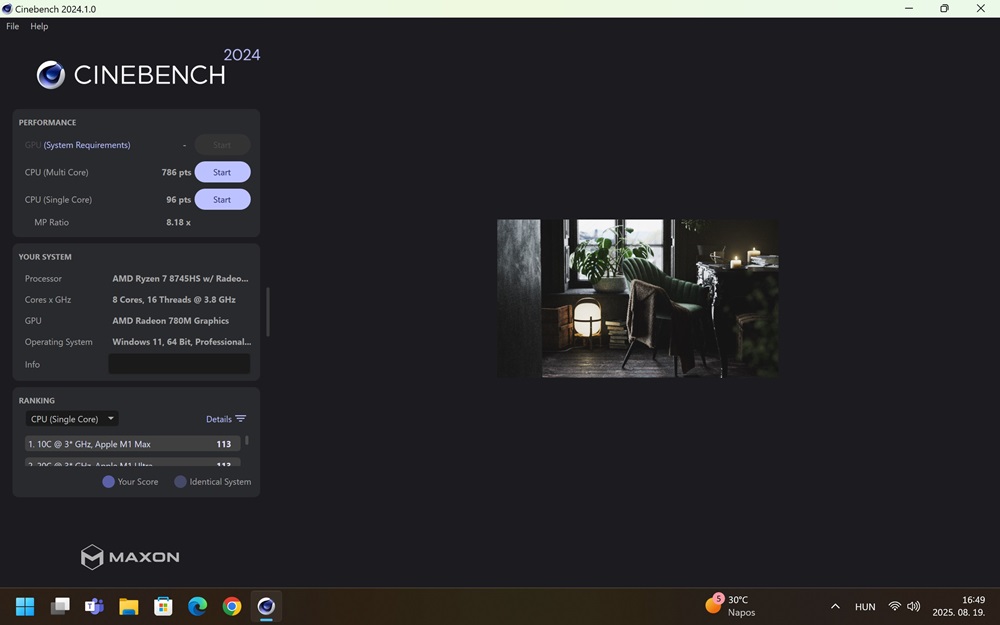The width and height of the screenshot is (1000, 625).
Task: Open the Windows Start menu
Action: (x=25, y=606)
